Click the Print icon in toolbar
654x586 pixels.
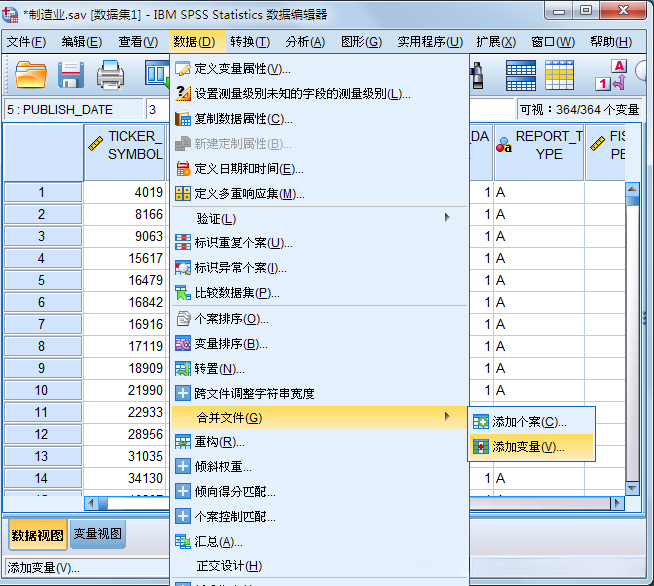coord(110,75)
